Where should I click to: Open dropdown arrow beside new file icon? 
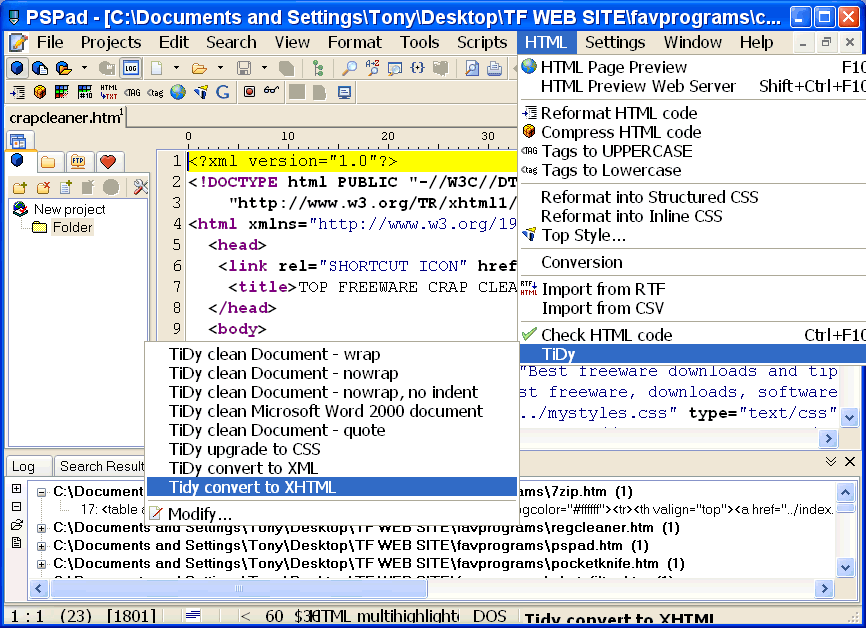click(x=176, y=68)
